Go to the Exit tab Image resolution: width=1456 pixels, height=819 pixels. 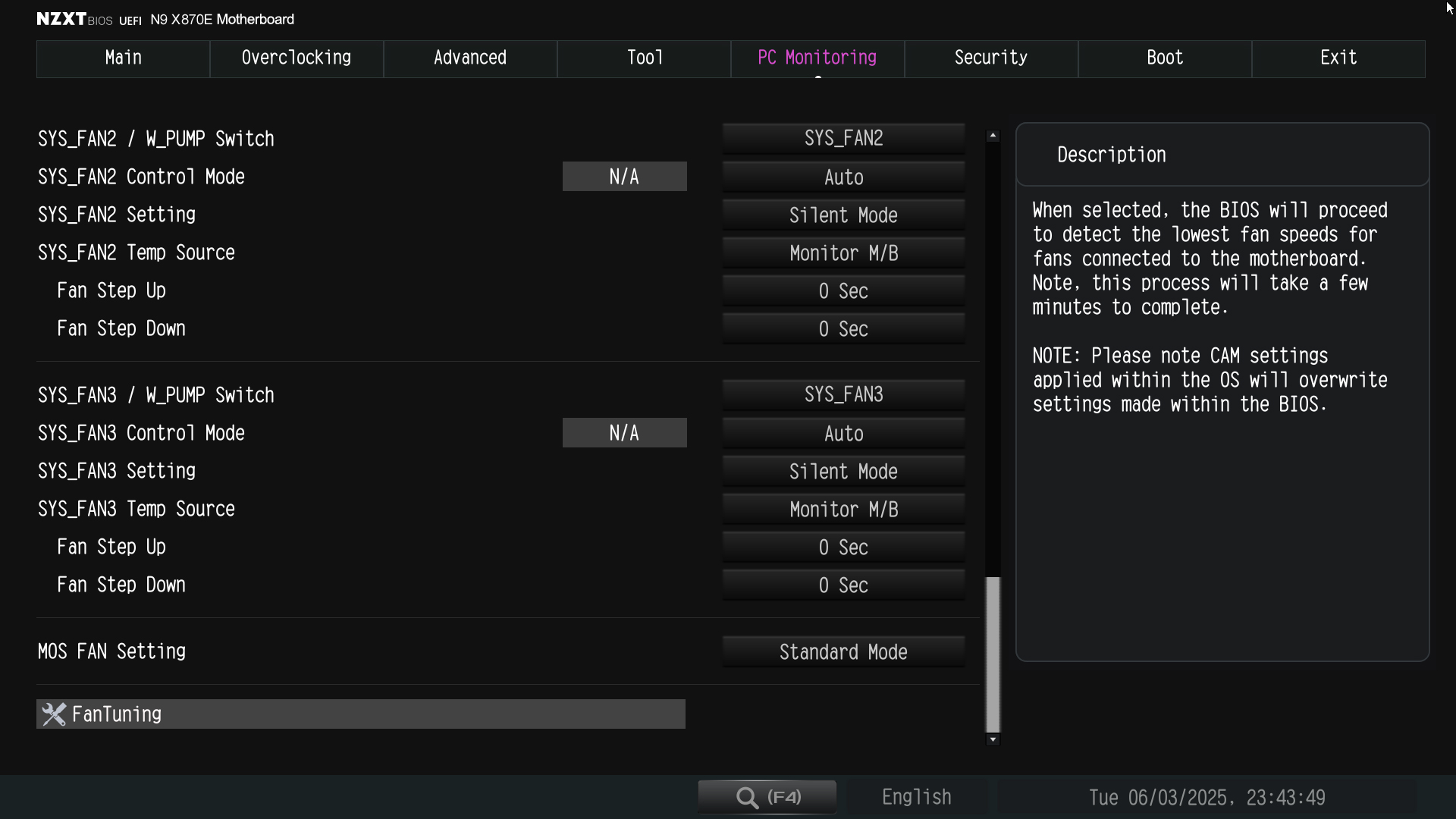[x=1338, y=58]
